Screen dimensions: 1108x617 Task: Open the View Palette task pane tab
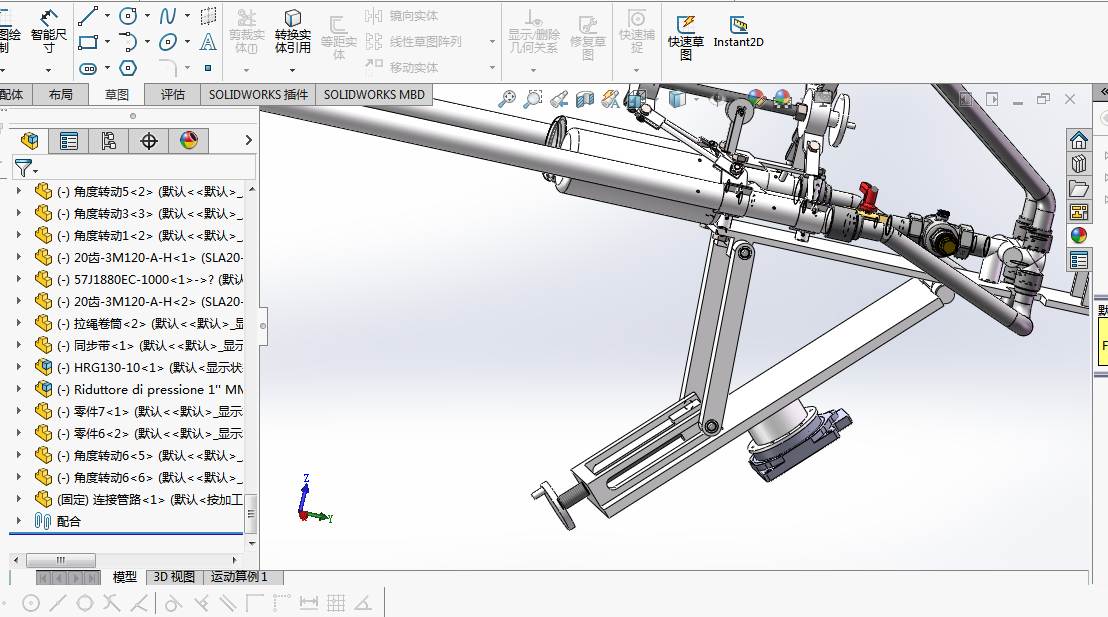tap(1078, 211)
